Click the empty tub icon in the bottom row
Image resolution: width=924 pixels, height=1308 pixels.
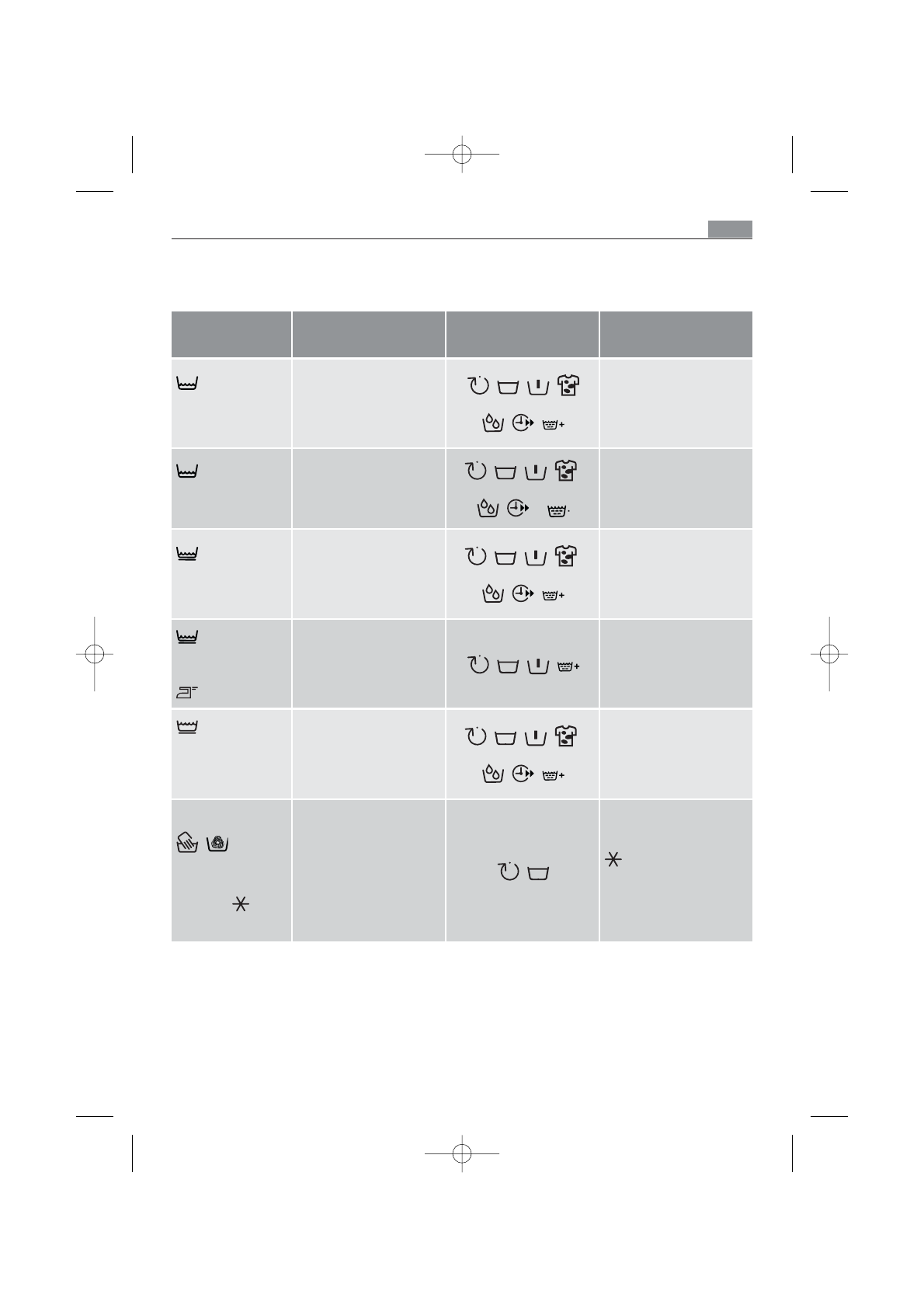click(538, 874)
